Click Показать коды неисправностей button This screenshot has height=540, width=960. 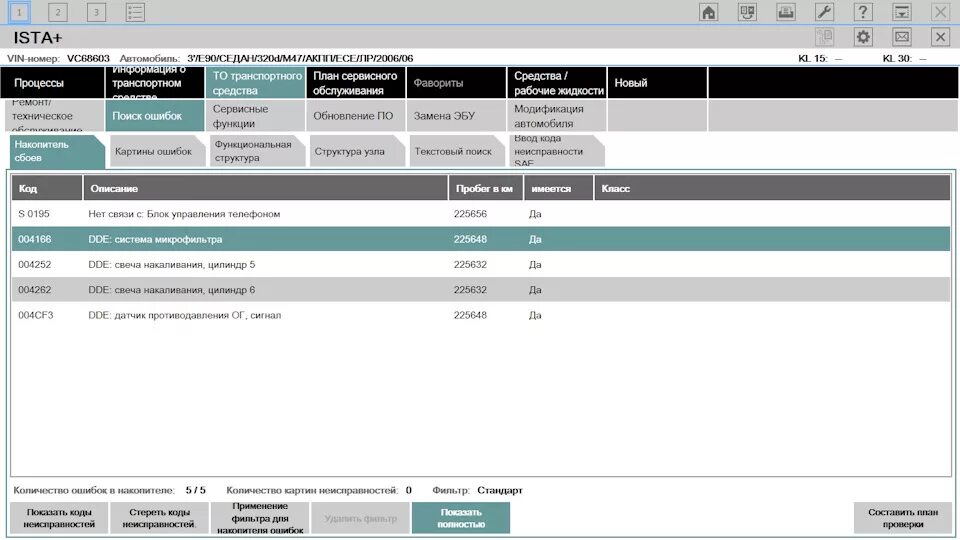pyautogui.click(x=59, y=518)
